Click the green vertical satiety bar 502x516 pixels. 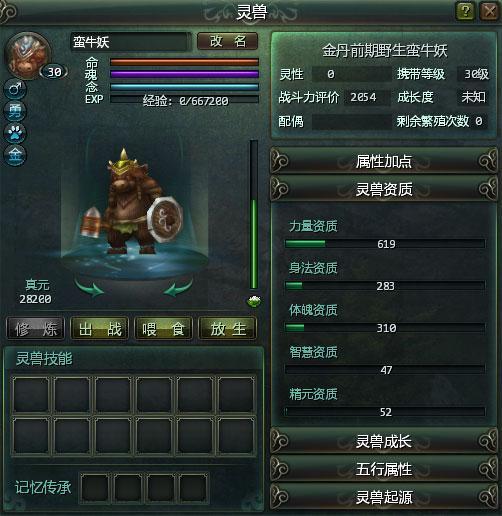tap(254, 215)
